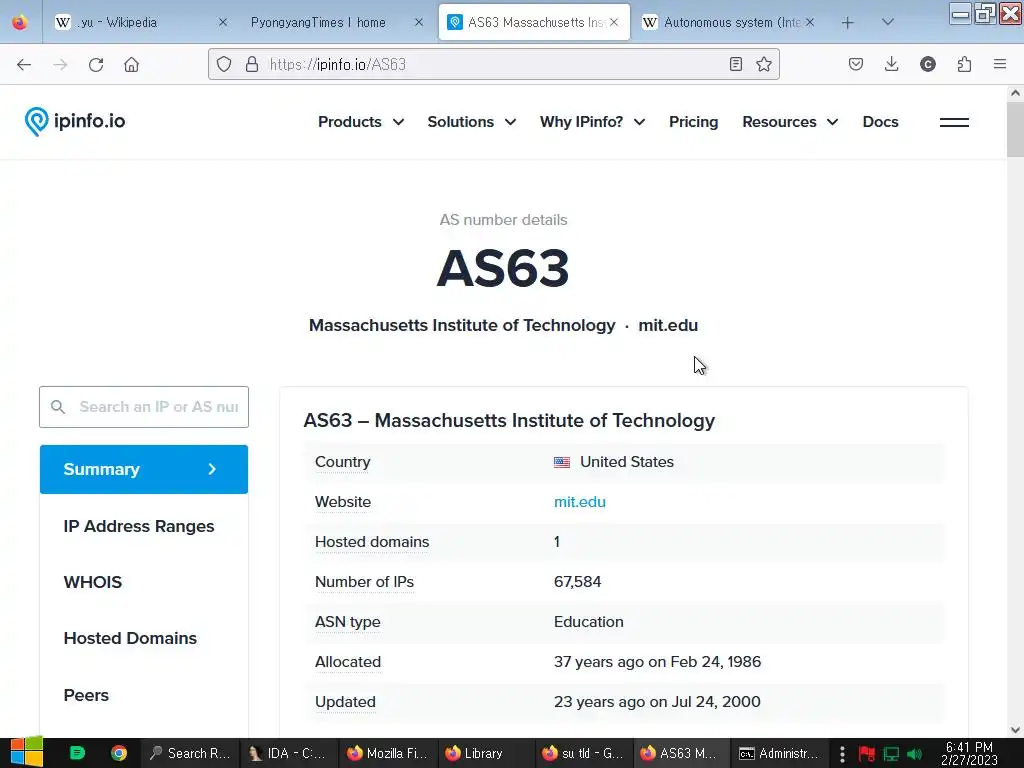Close the AS63 Massachusetts tab
Viewport: 1024px width, 768px height.
[614, 22]
